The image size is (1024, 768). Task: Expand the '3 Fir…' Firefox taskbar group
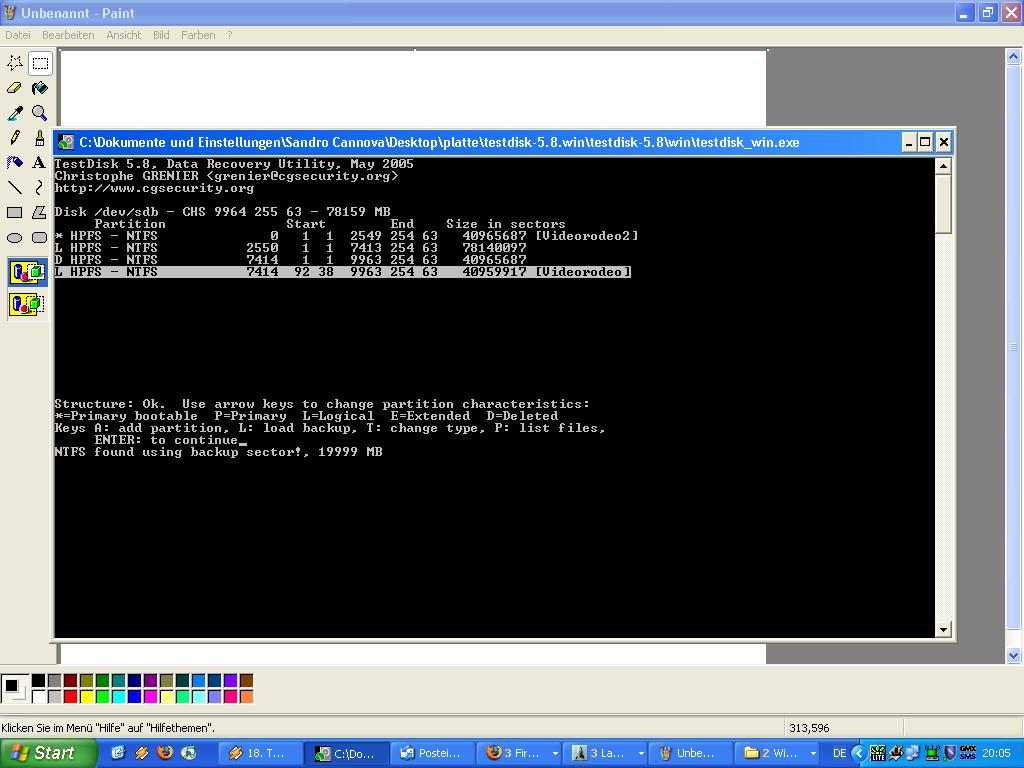coord(554,754)
